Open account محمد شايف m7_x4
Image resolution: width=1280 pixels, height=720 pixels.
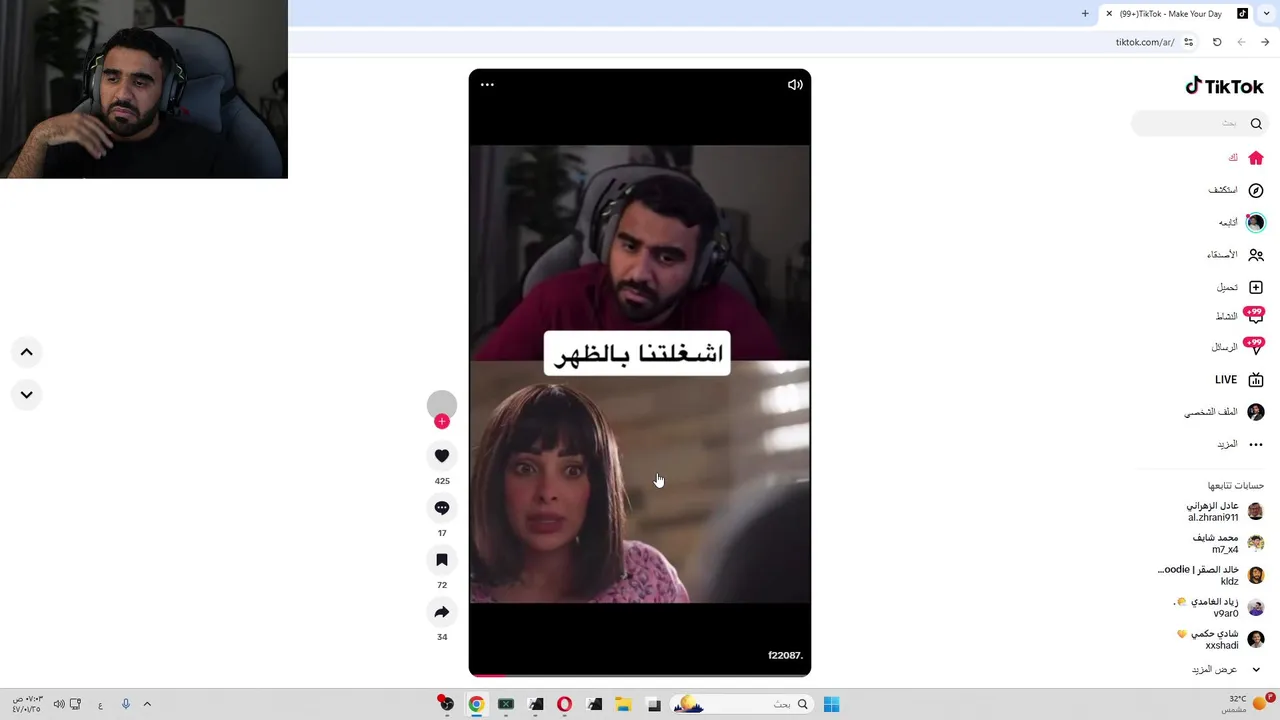tap(1228, 543)
